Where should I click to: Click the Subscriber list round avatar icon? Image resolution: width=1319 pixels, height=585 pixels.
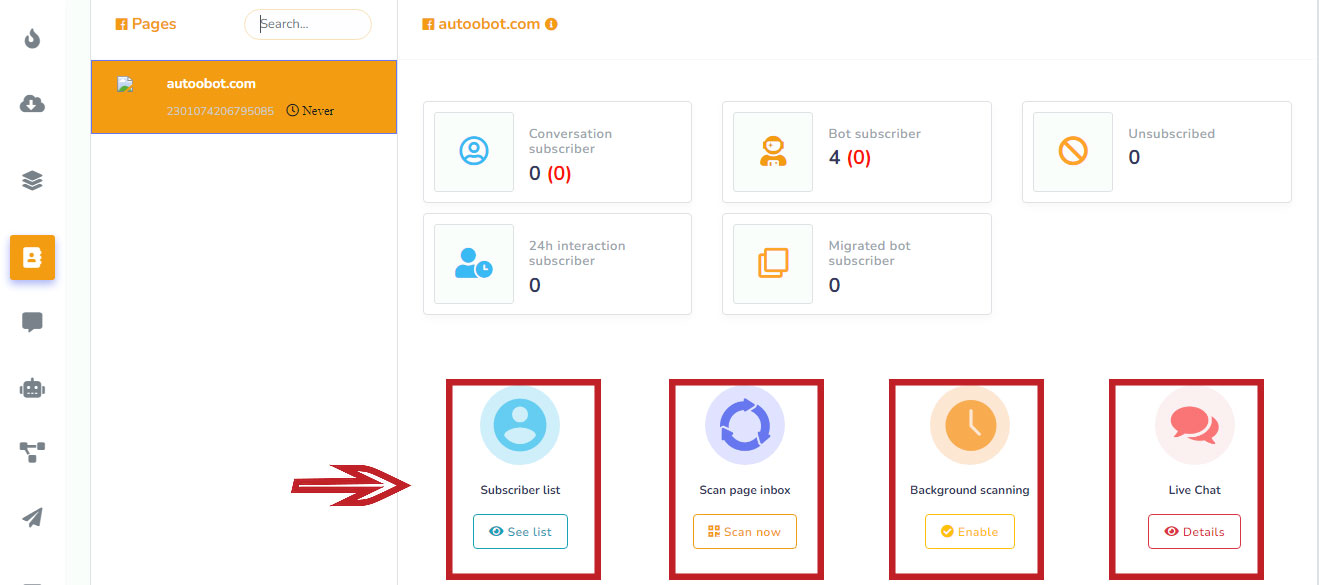pos(520,426)
